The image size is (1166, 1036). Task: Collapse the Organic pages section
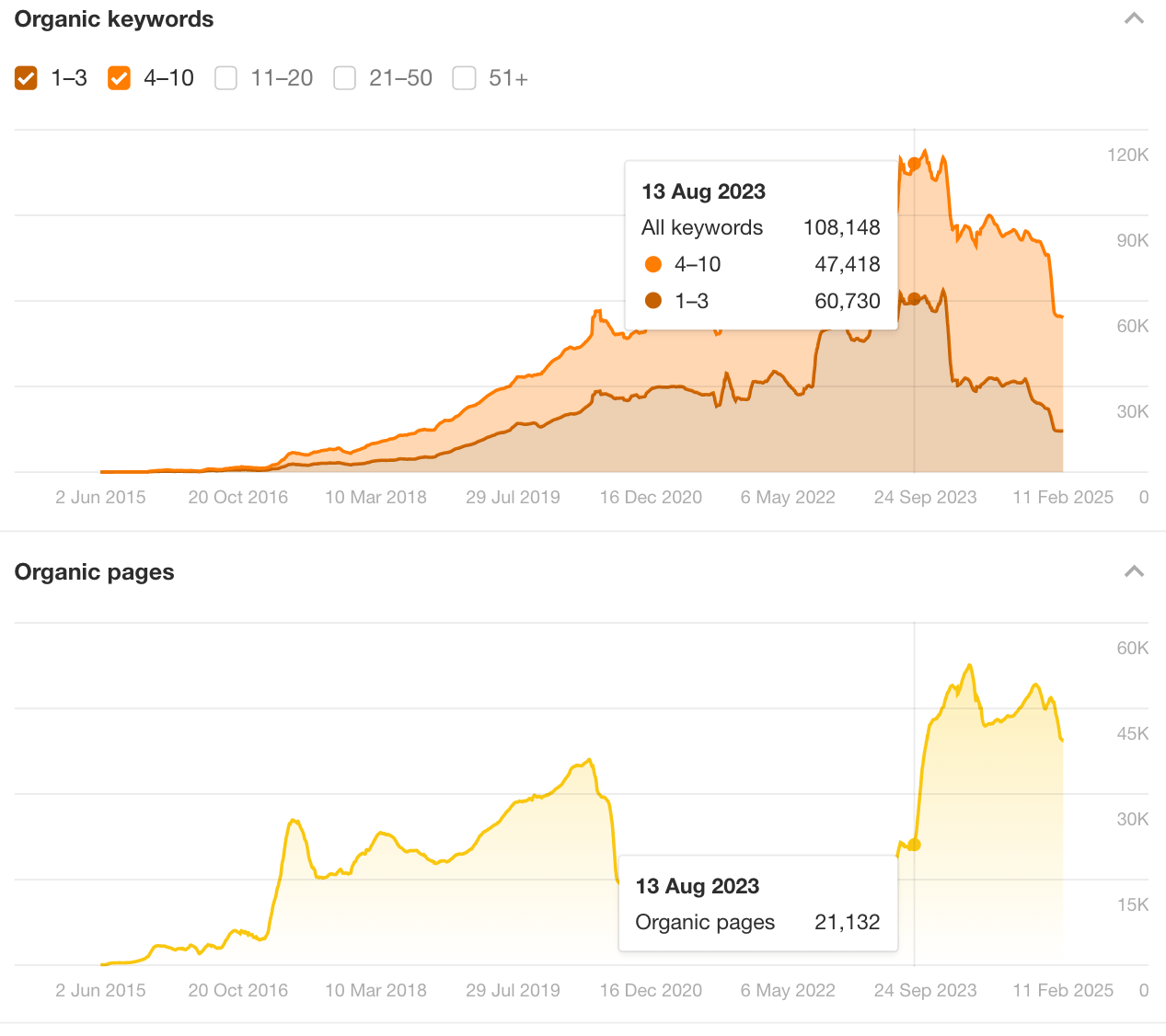point(1134,571)
